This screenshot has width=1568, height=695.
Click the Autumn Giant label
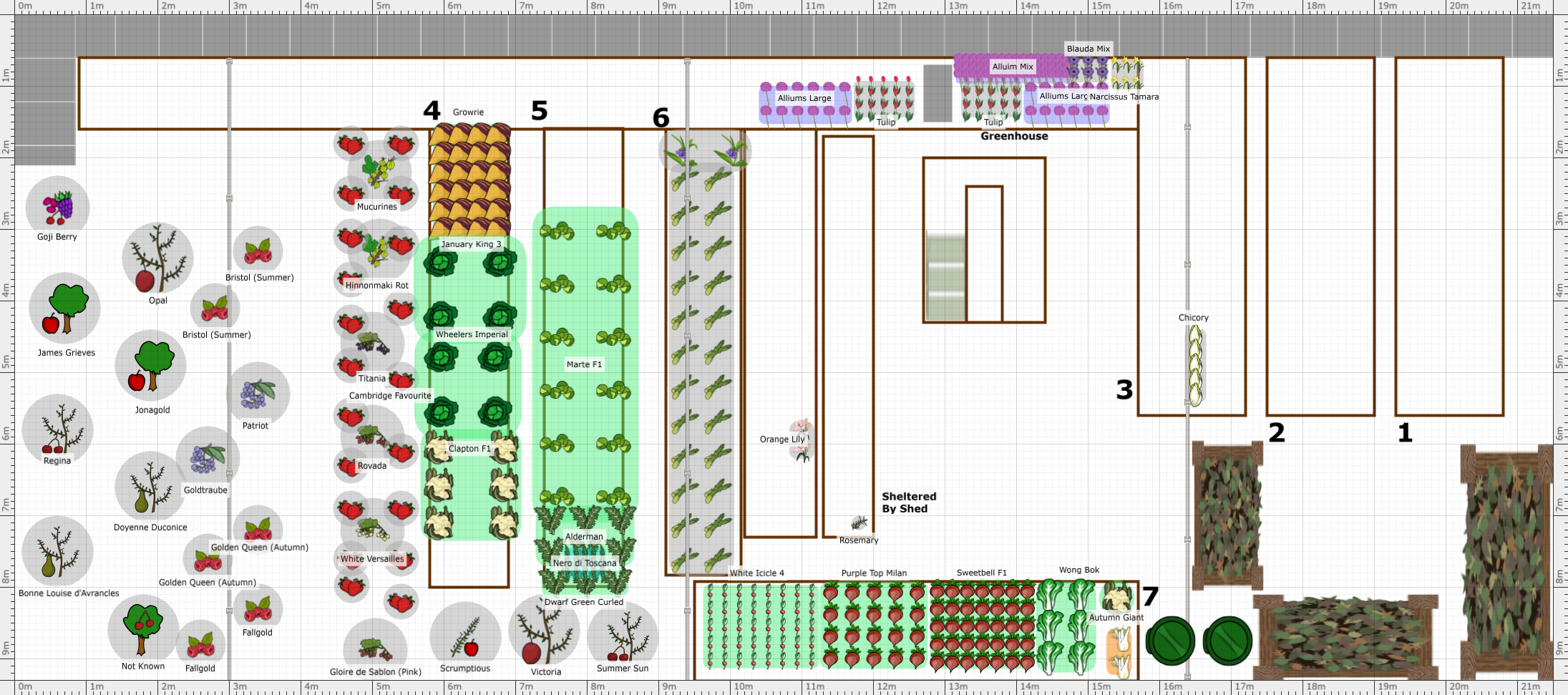click(x=1116, y=618)
